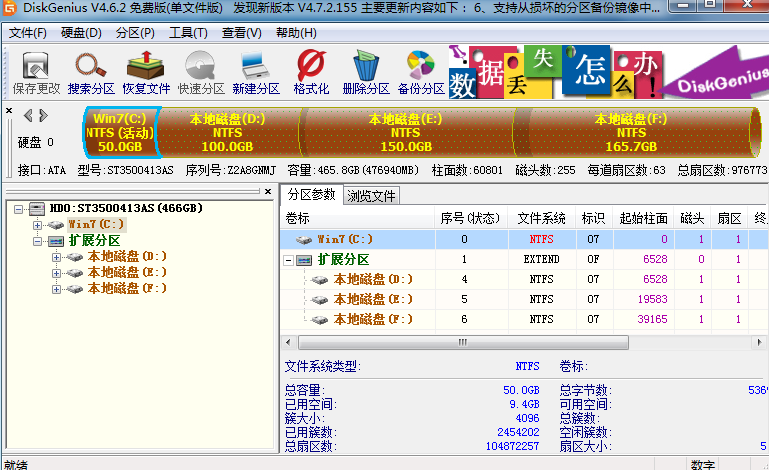
Task: Open the 文件(F) menu
Action: click(x=27, y=33)
